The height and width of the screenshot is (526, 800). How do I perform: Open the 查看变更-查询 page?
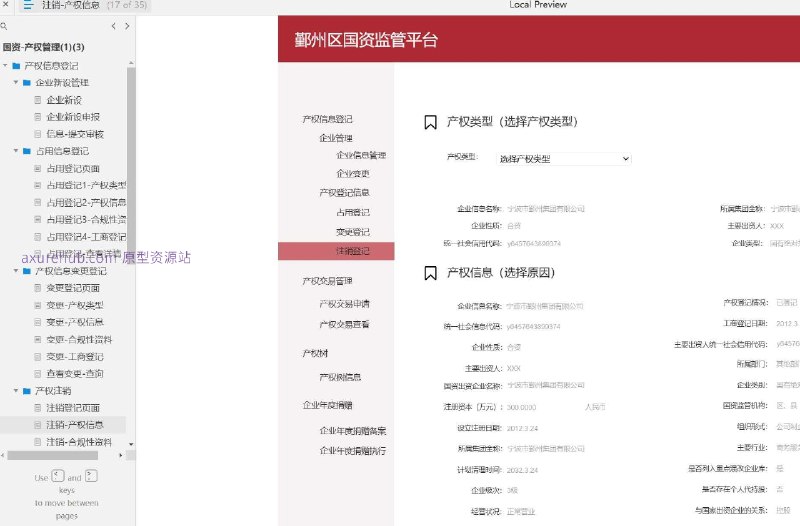(x=75, y=373)
